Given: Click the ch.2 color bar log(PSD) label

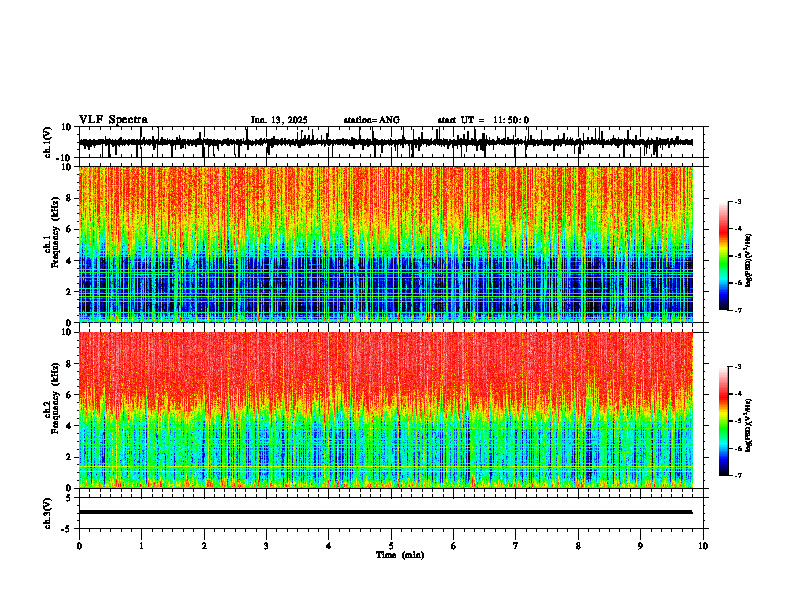Looking at the screenshot, I should pos(748,426).
